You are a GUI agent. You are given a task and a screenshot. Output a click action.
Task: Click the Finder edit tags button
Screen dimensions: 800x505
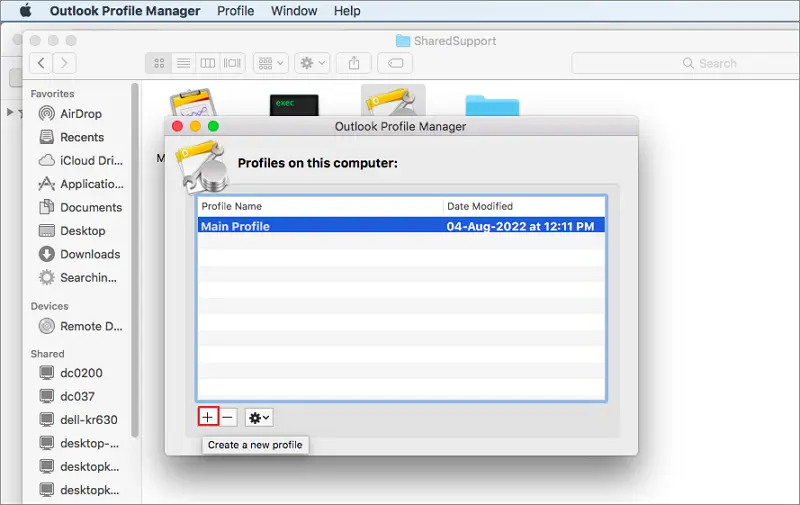pos(395,63)
